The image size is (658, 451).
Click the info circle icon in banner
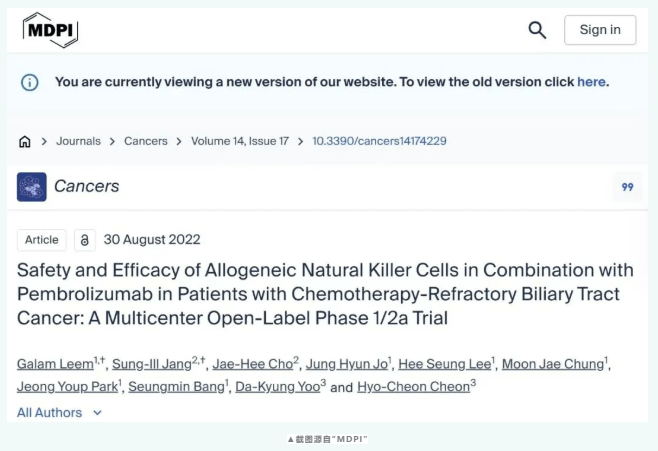click(29, 82)
